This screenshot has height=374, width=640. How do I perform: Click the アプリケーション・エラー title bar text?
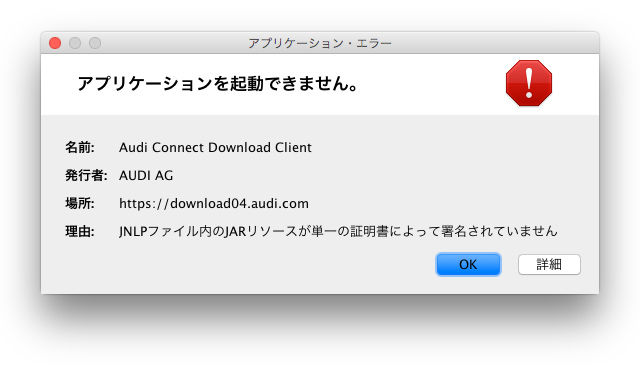point(320,43)
